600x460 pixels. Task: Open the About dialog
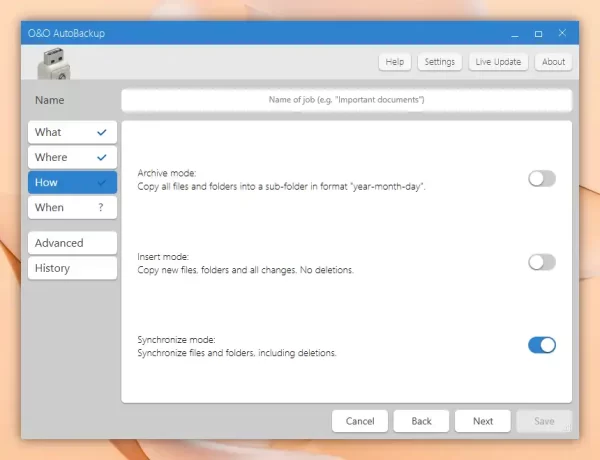pyautogui.click(x=553, y=62)
